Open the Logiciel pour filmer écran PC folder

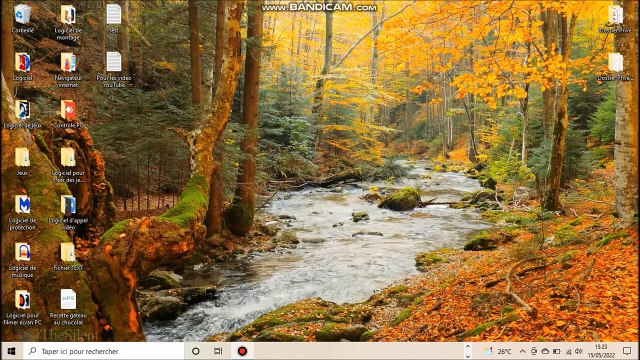pyautogui.click(x=22, y=308)
